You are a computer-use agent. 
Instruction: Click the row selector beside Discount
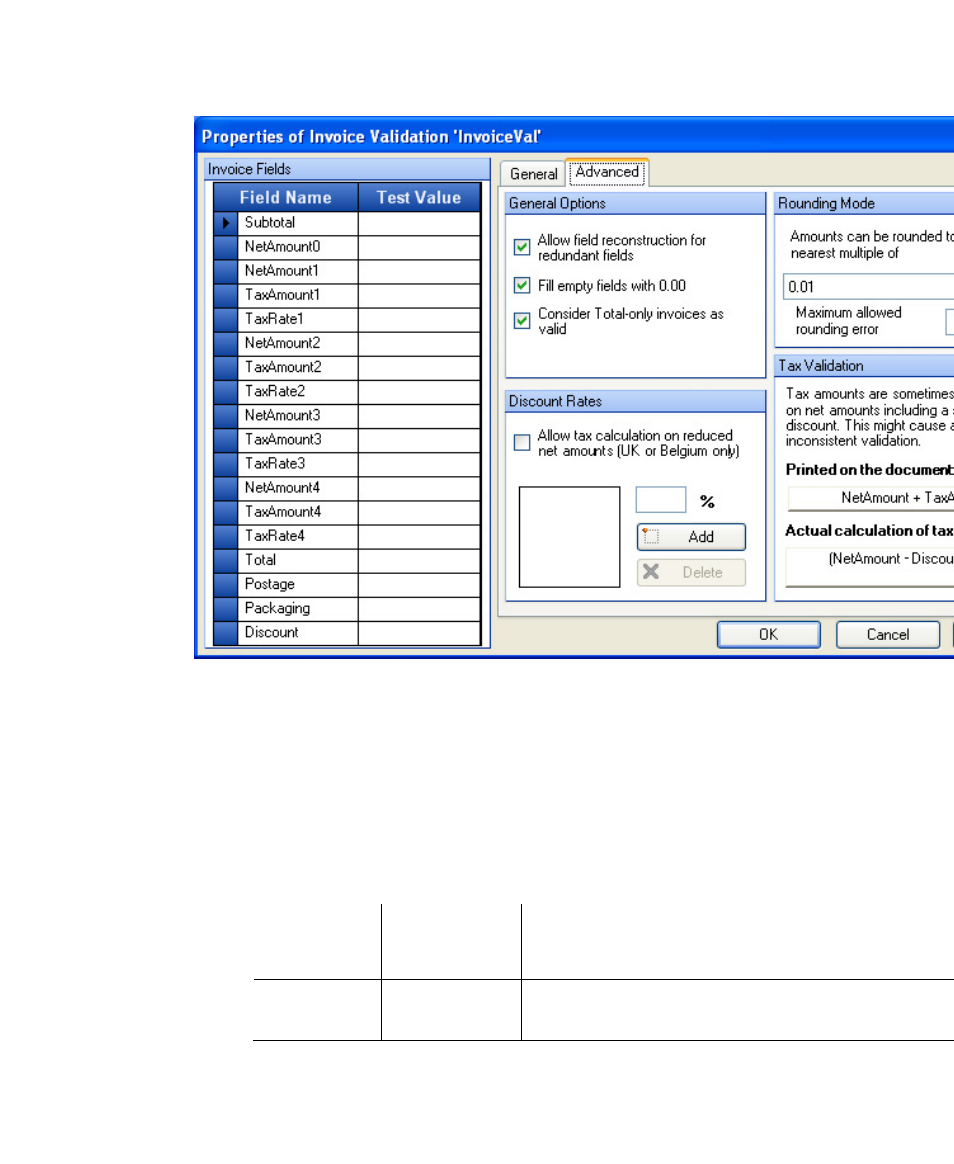pos(226,632)
